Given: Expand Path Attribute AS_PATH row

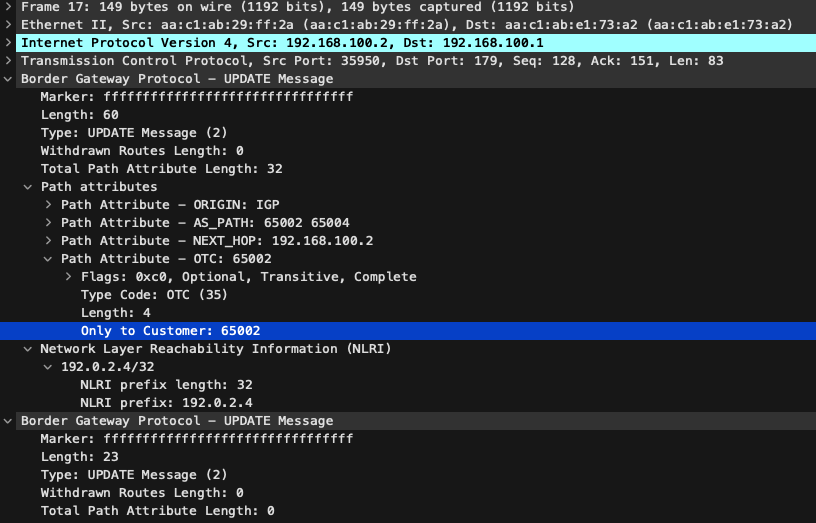Looking at the screenshot, I should [48, 223].
